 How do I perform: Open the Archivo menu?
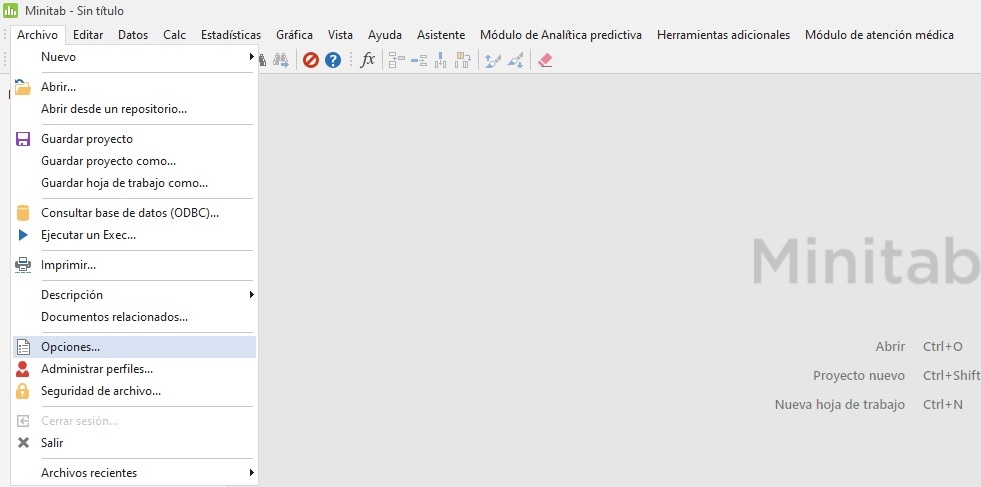pyautogui.click(x=38, y=35)
